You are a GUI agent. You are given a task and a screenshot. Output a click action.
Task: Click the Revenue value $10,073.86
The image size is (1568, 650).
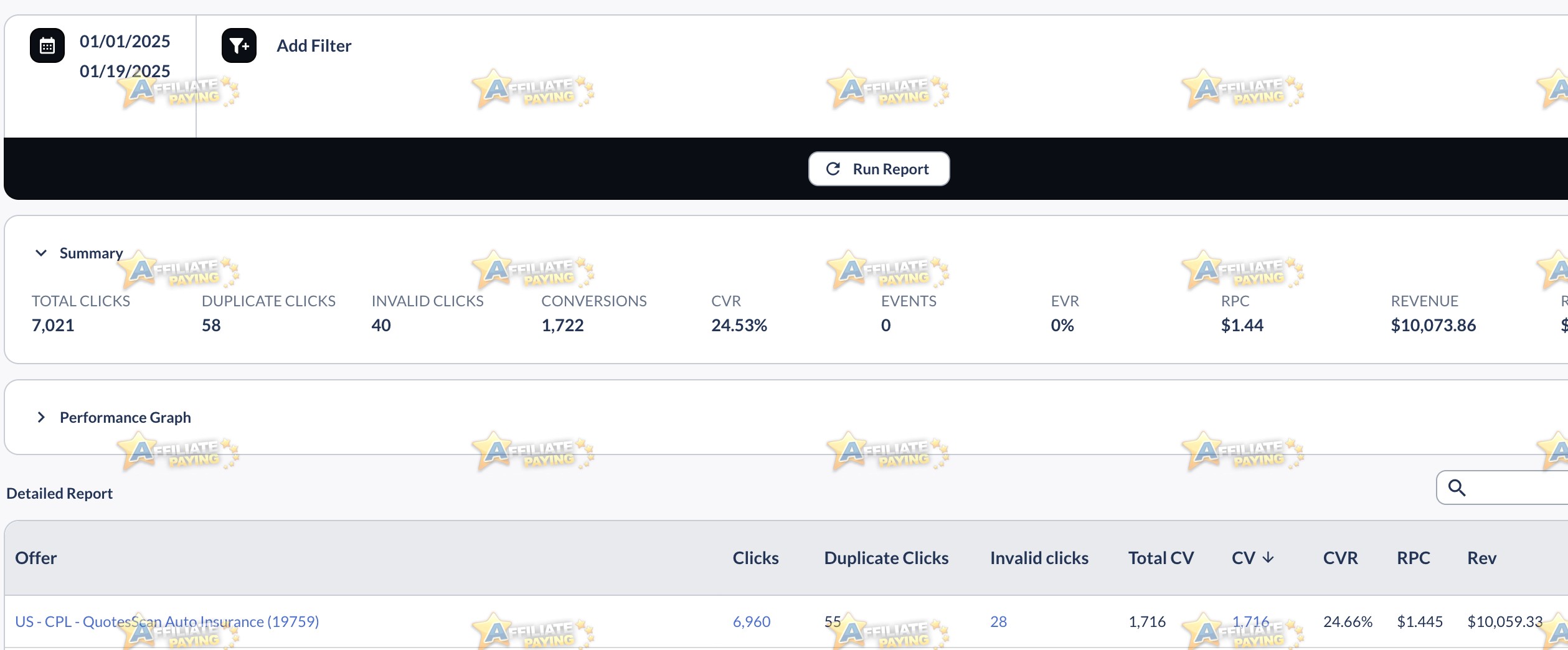(1433, 325)
